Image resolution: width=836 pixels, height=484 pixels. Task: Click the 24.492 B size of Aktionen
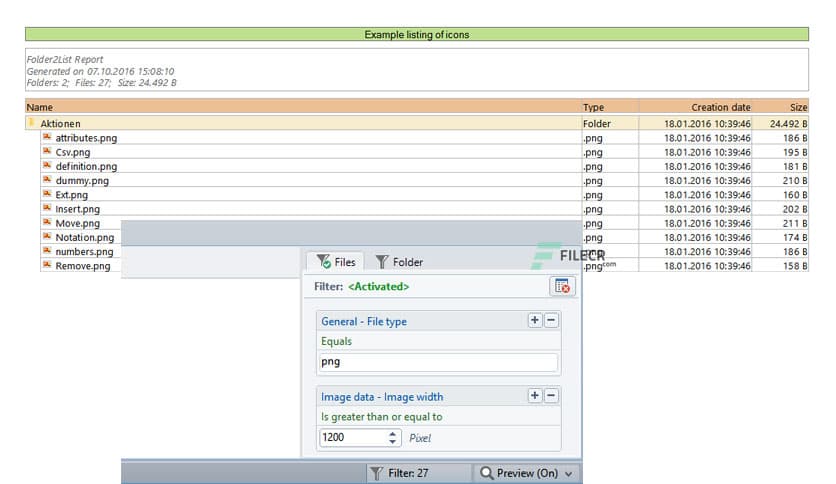click(x=789, y=124)
